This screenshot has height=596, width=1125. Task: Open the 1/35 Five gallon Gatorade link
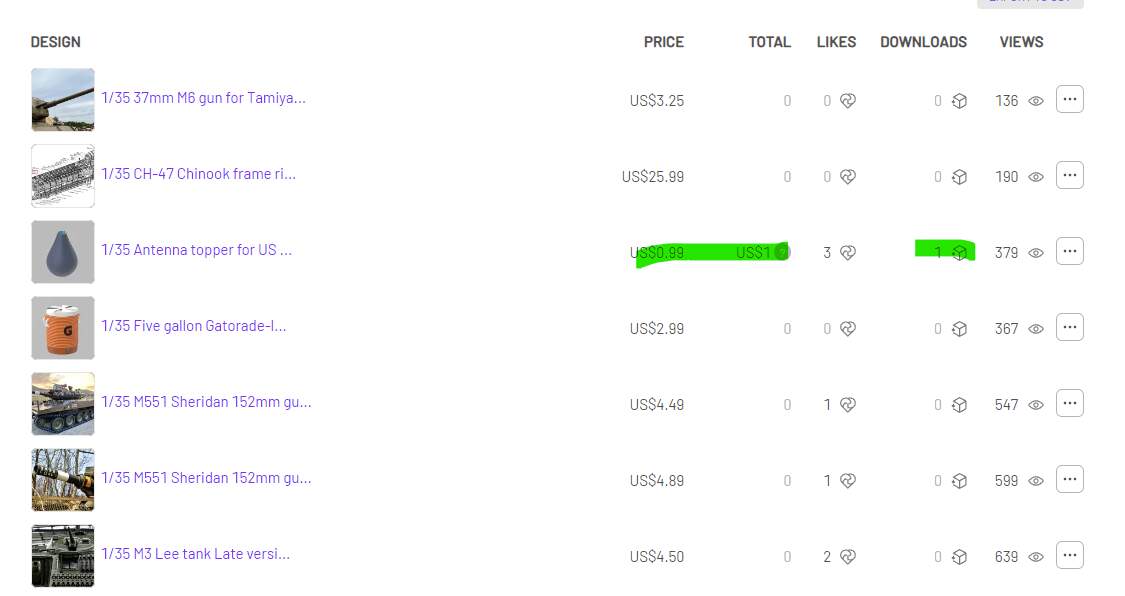click(x=194, y=326)
